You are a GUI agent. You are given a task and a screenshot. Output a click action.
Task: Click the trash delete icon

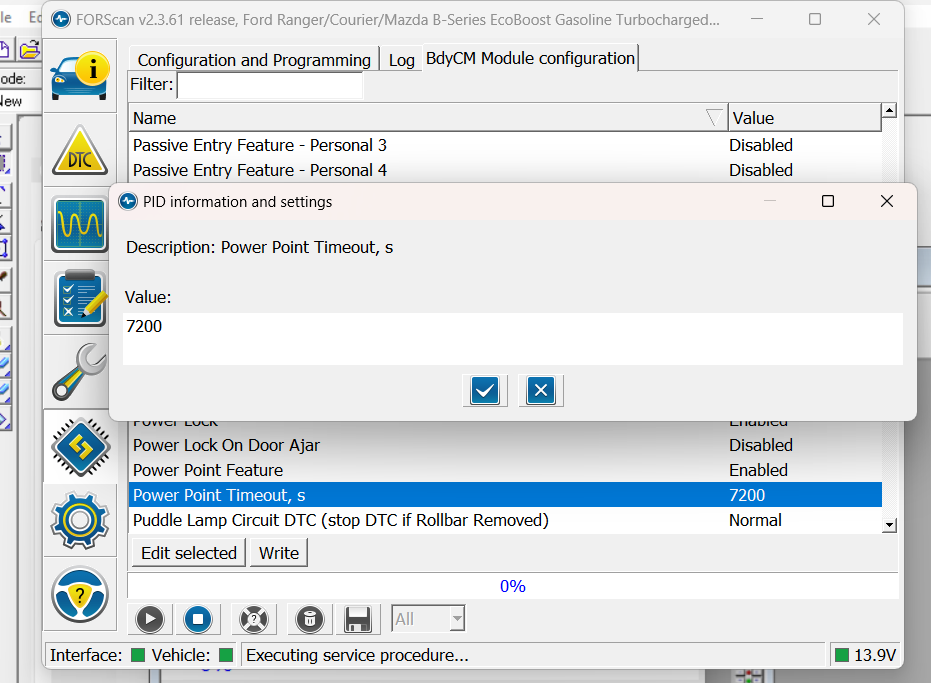(310, 619)
